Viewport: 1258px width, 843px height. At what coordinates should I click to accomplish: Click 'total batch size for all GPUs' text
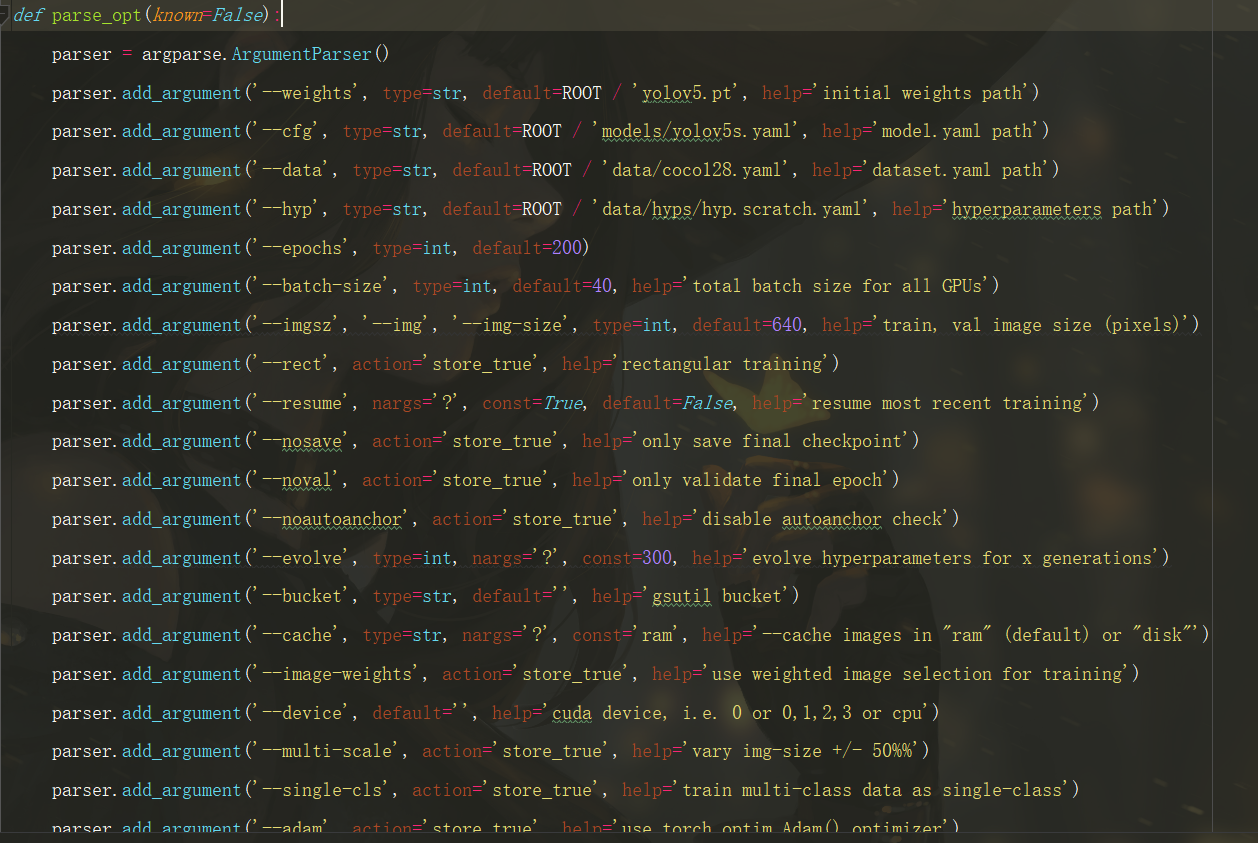[836, 286]
